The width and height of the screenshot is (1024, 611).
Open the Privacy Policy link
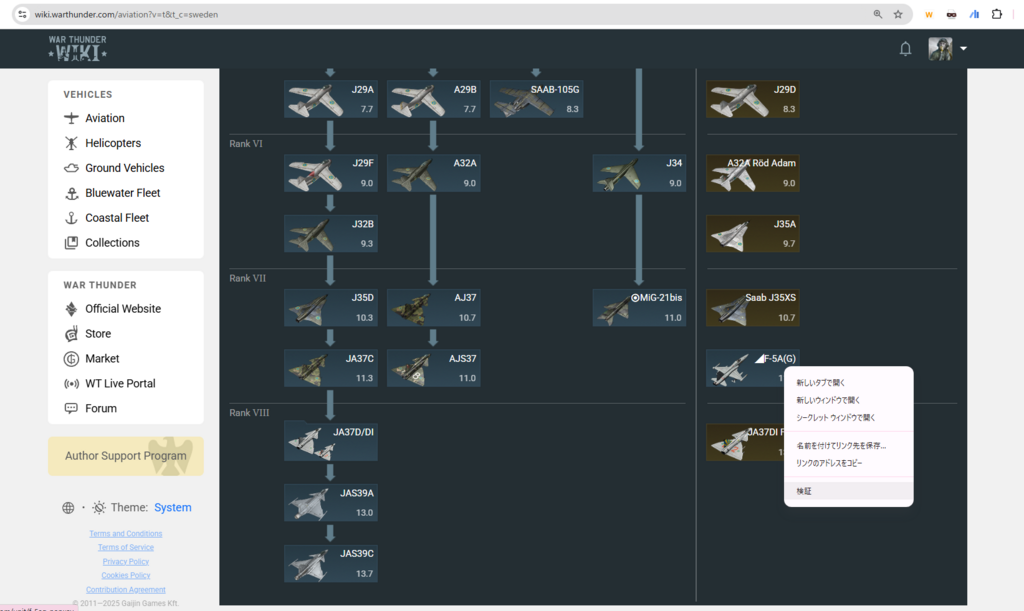(126, 562)
